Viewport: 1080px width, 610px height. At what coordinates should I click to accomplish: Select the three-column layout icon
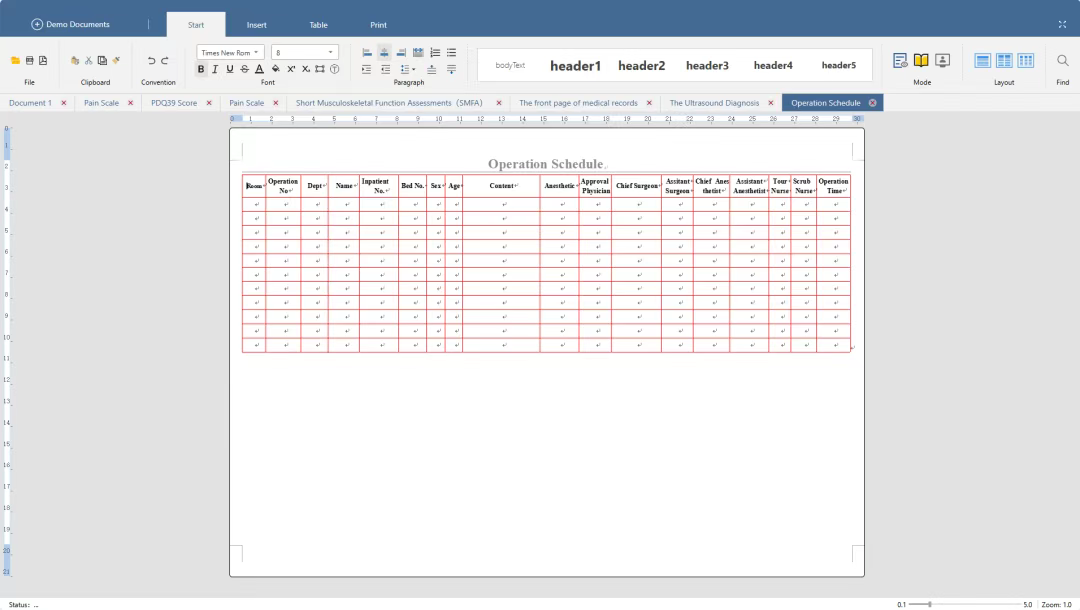point(1025,61)
